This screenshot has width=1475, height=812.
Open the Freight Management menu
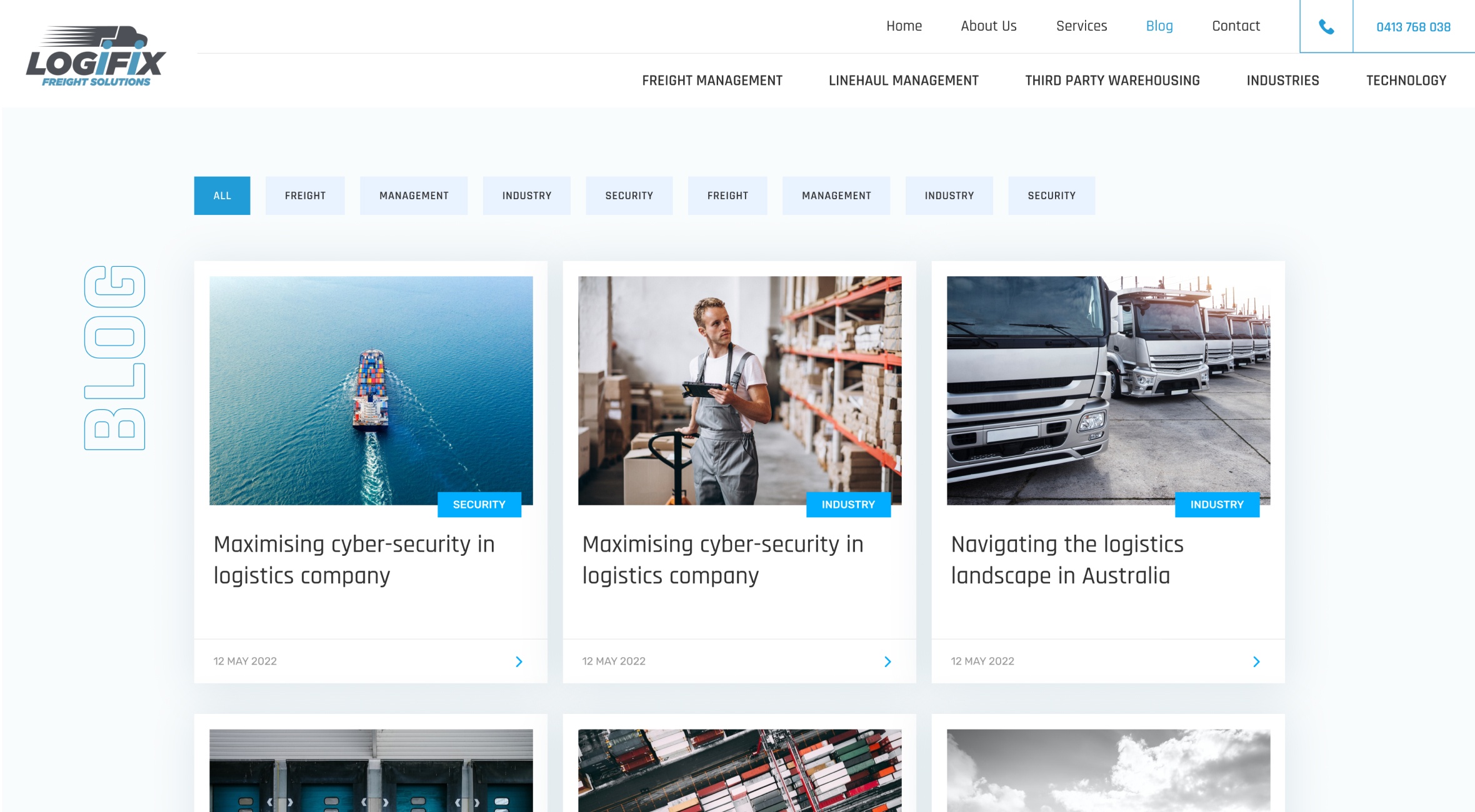[712, 81]
